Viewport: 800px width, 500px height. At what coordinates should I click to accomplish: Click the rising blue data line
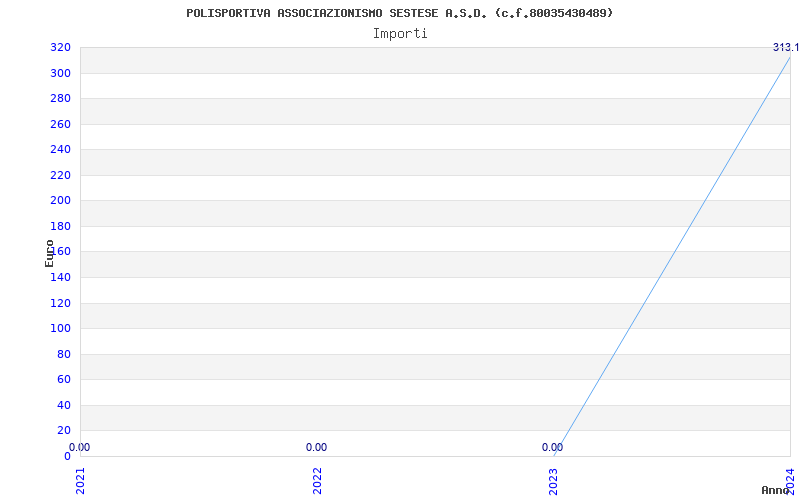672,256
